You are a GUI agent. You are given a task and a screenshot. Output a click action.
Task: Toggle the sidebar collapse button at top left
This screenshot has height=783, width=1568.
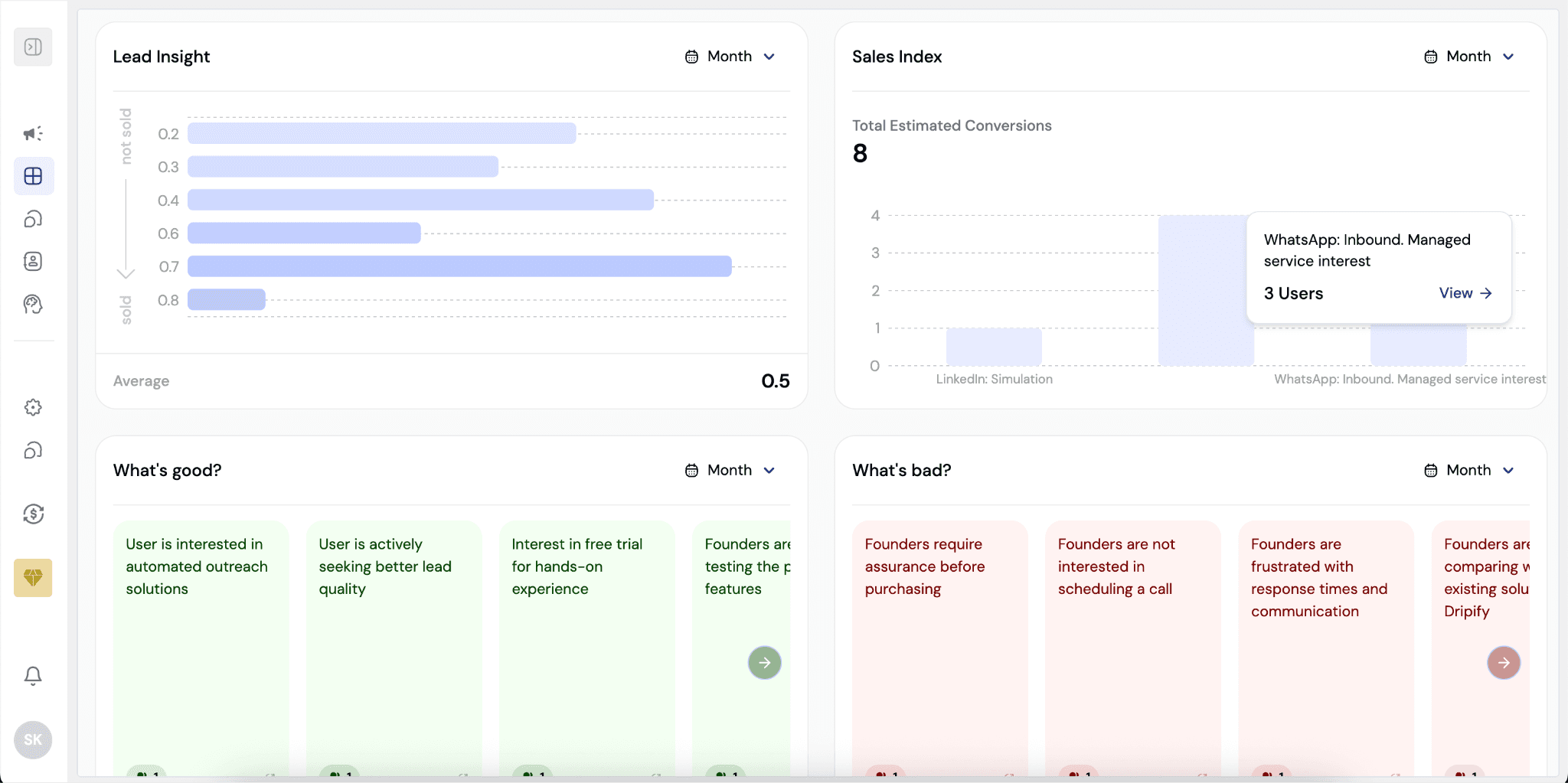(33, 46)
